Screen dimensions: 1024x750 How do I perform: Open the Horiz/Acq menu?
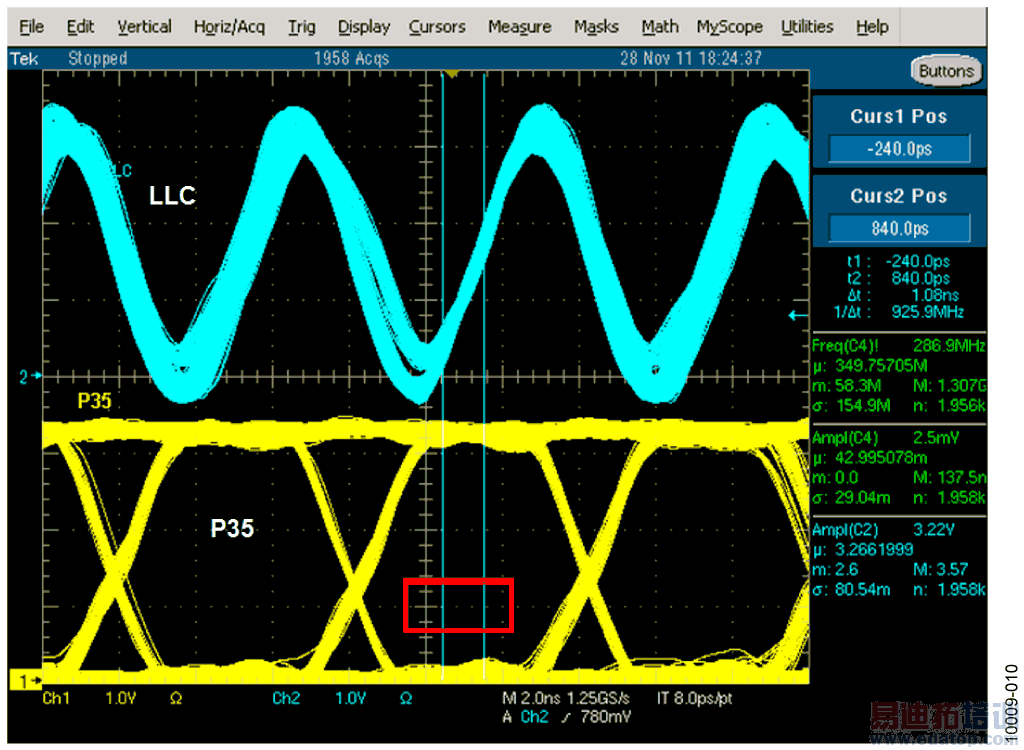tap(229, 27)
